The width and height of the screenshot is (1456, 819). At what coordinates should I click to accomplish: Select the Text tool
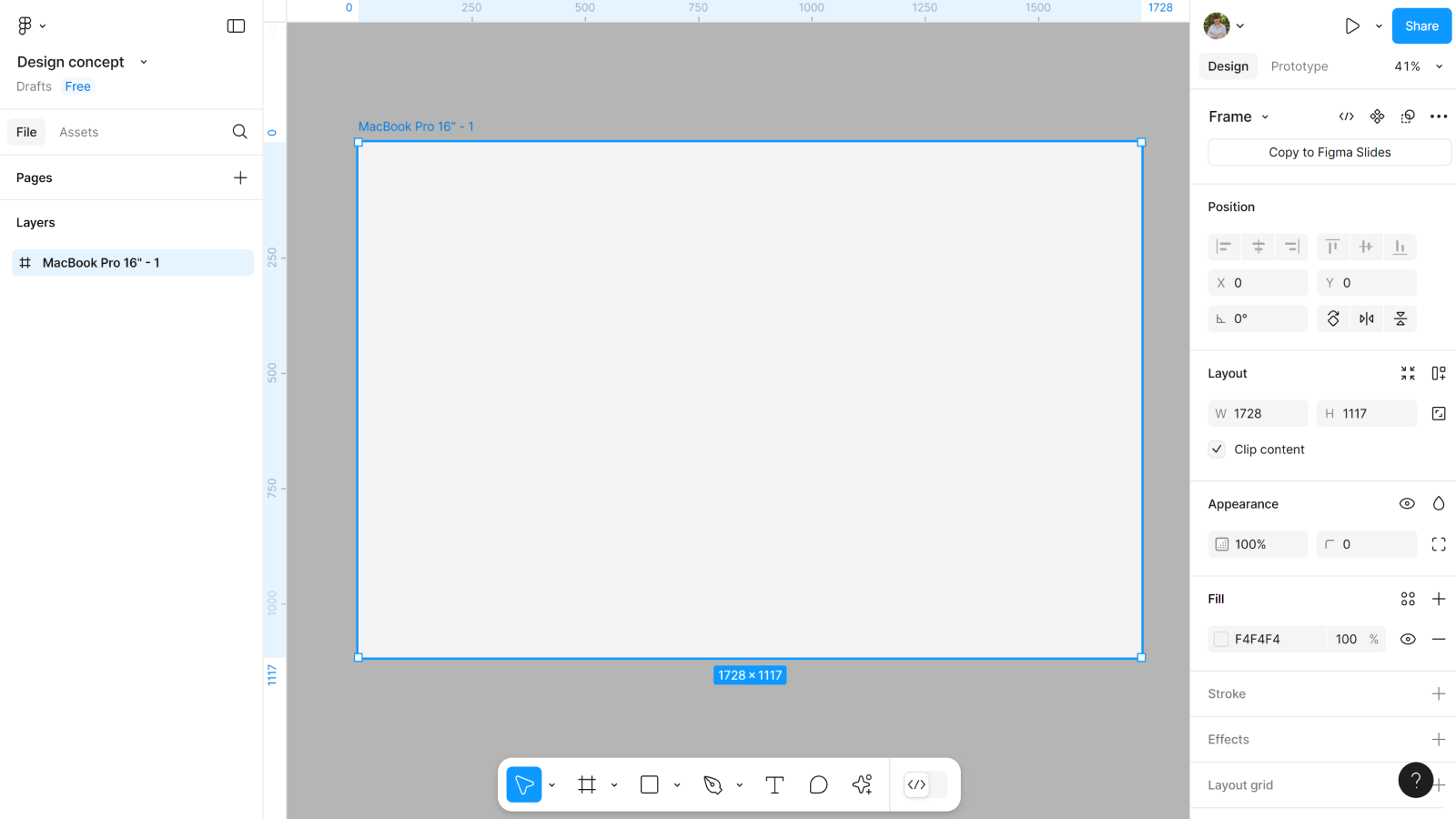[774, 784]
